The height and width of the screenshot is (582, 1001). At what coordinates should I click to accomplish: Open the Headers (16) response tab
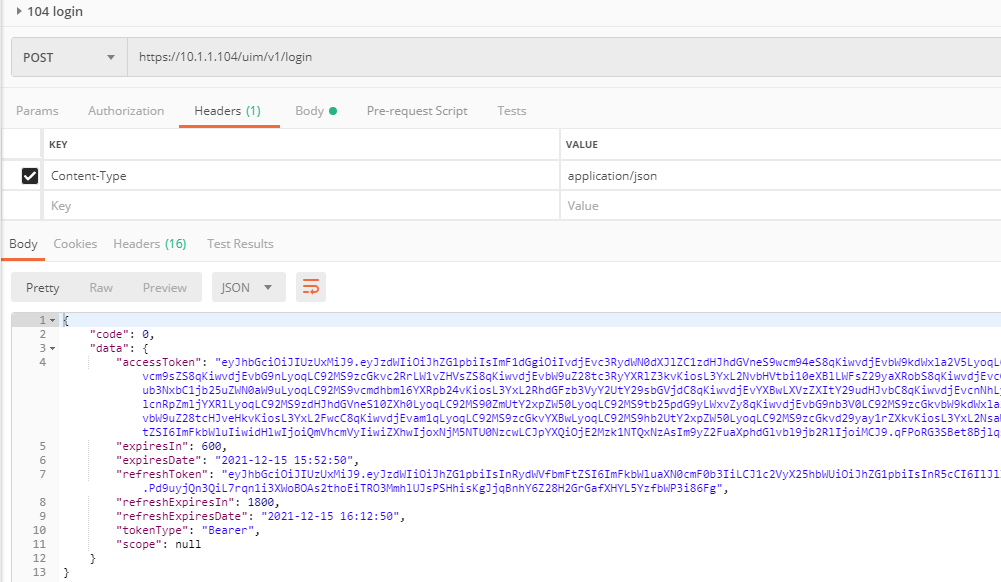(150, 242)
